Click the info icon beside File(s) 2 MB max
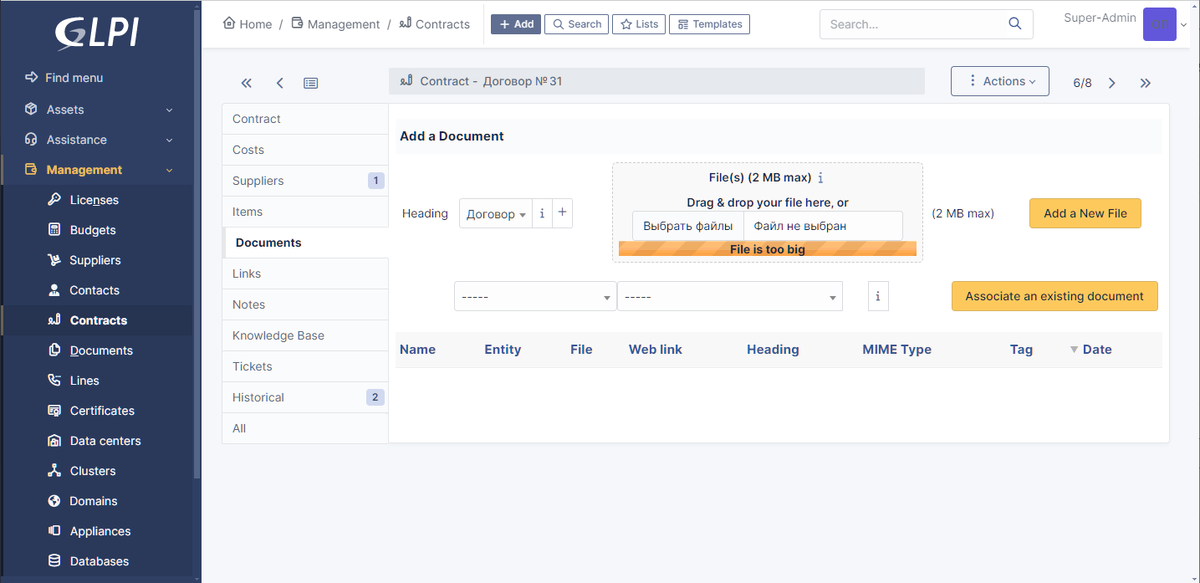Viewport: 1200px width, 583px height. pos(820,178)
